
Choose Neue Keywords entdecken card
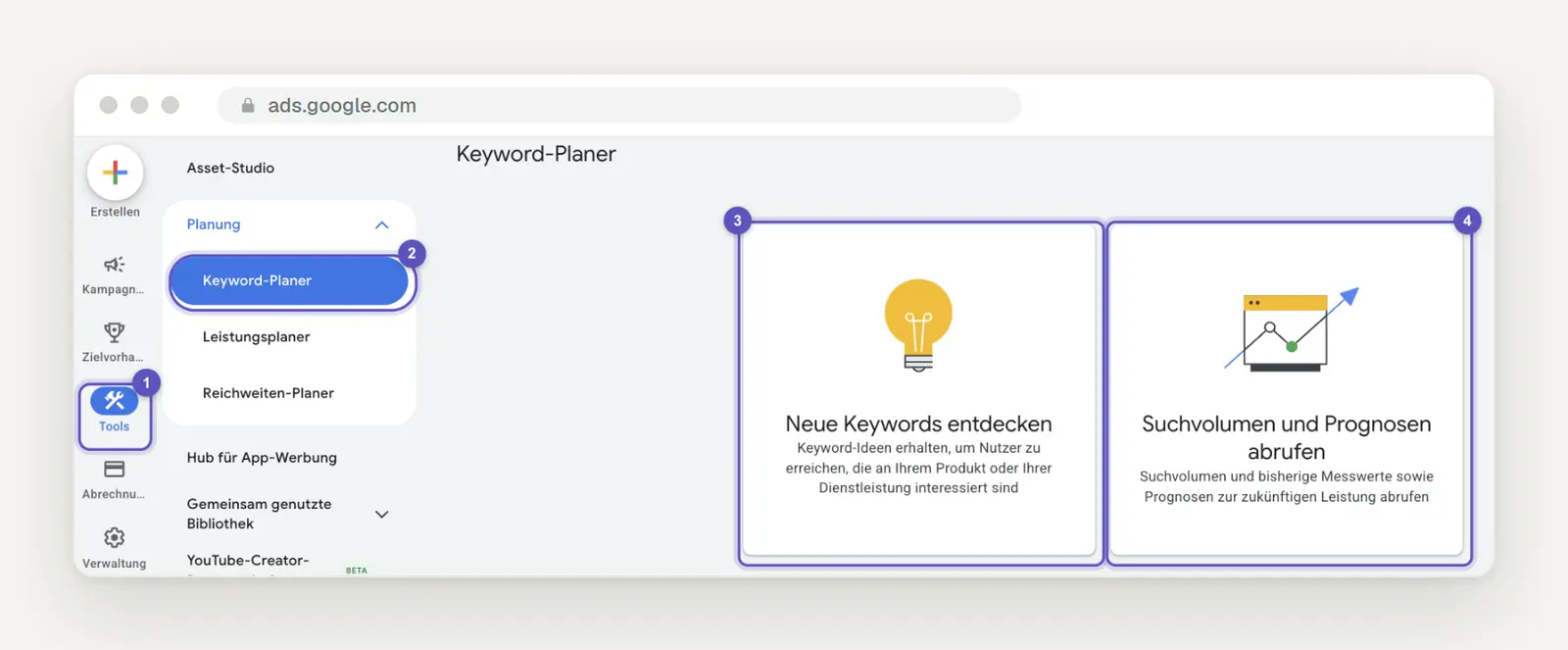919,390
